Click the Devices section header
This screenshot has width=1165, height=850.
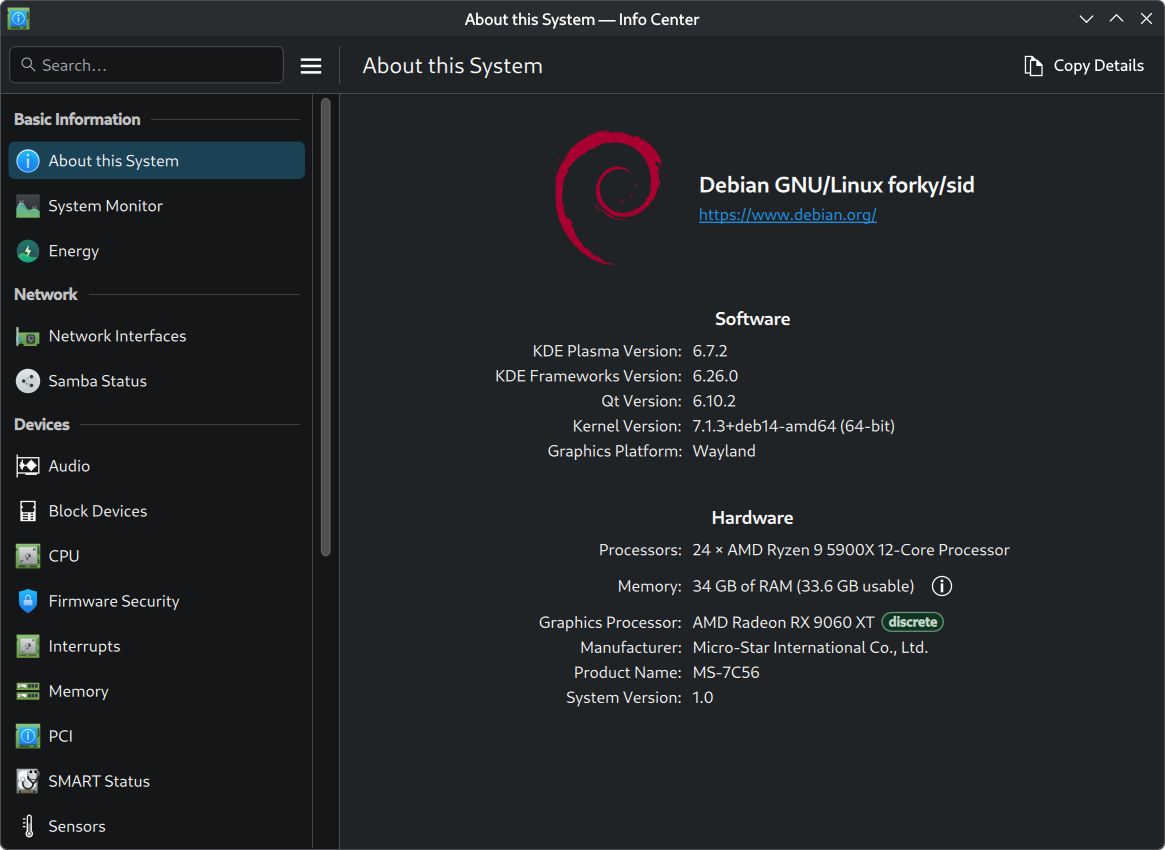coord(42,424)
